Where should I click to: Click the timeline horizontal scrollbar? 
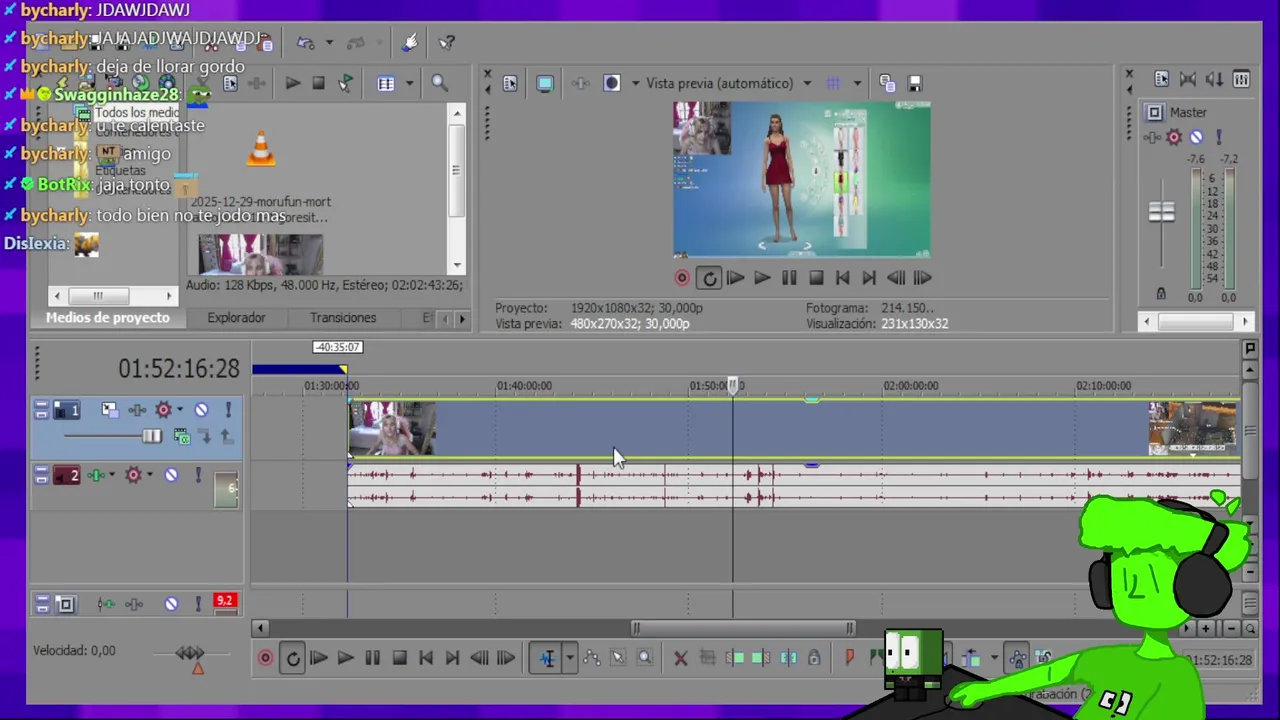pos(742,628)
